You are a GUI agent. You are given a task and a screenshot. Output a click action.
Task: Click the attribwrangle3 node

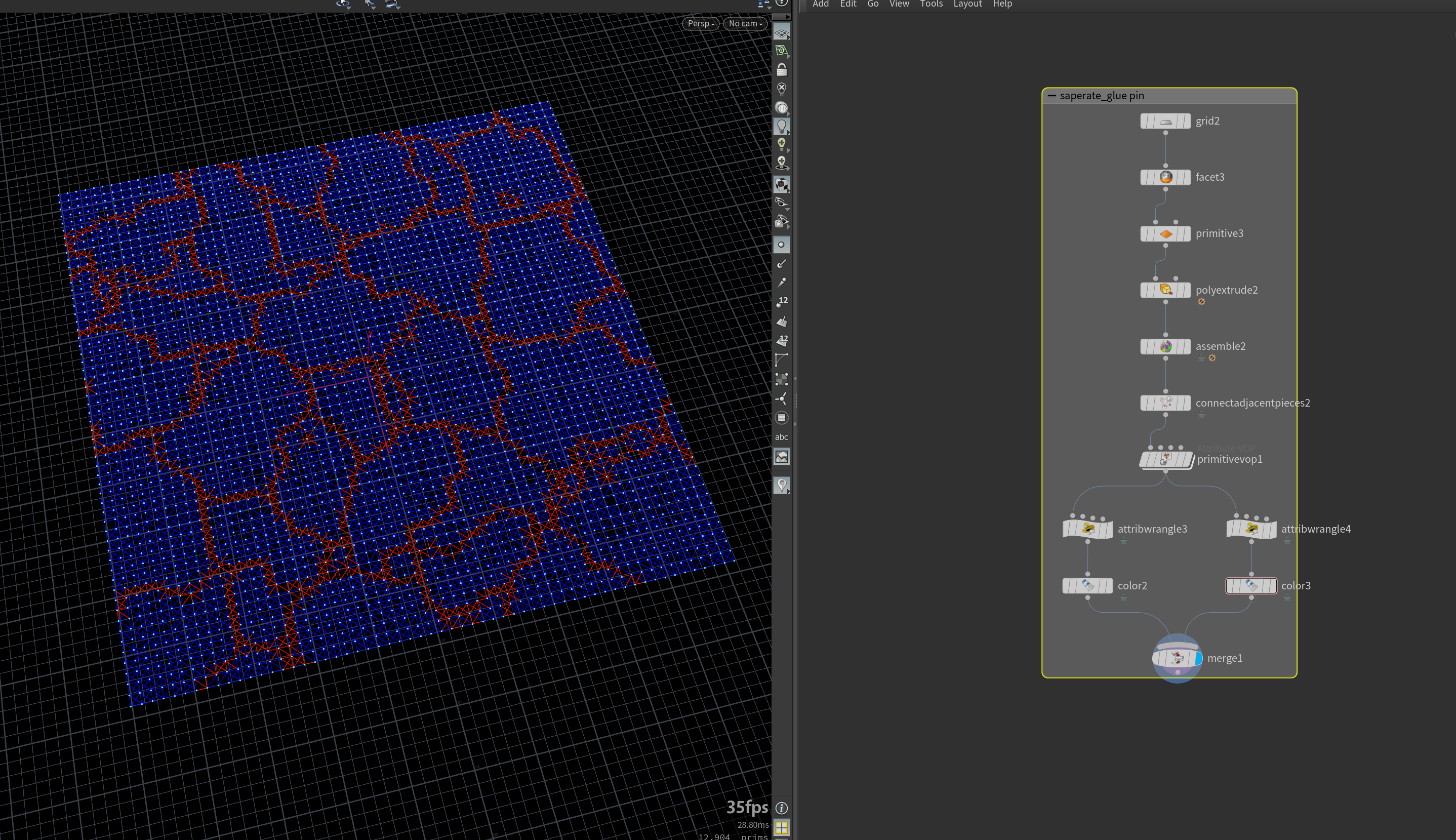pyautogui.click(x=1087, y=529)
